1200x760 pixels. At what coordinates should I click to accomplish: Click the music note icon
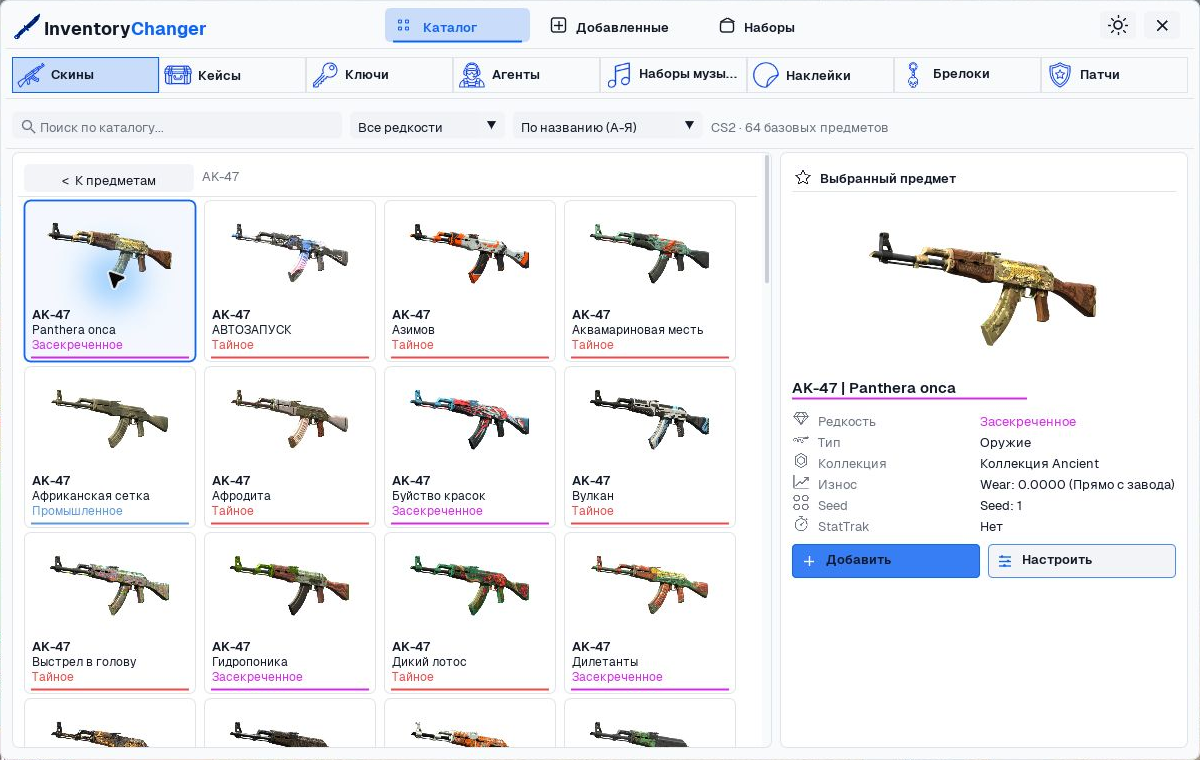[x=619, y=75]
